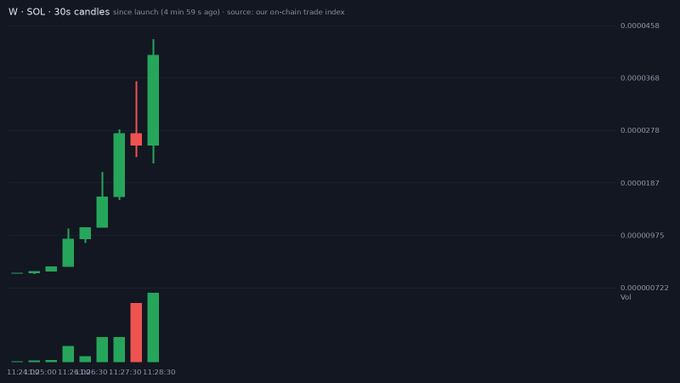The height and width of the screenshot is (383, 680).
Task: Select the green candle immediately before the red candle
Action: click(x=119, y=165)
